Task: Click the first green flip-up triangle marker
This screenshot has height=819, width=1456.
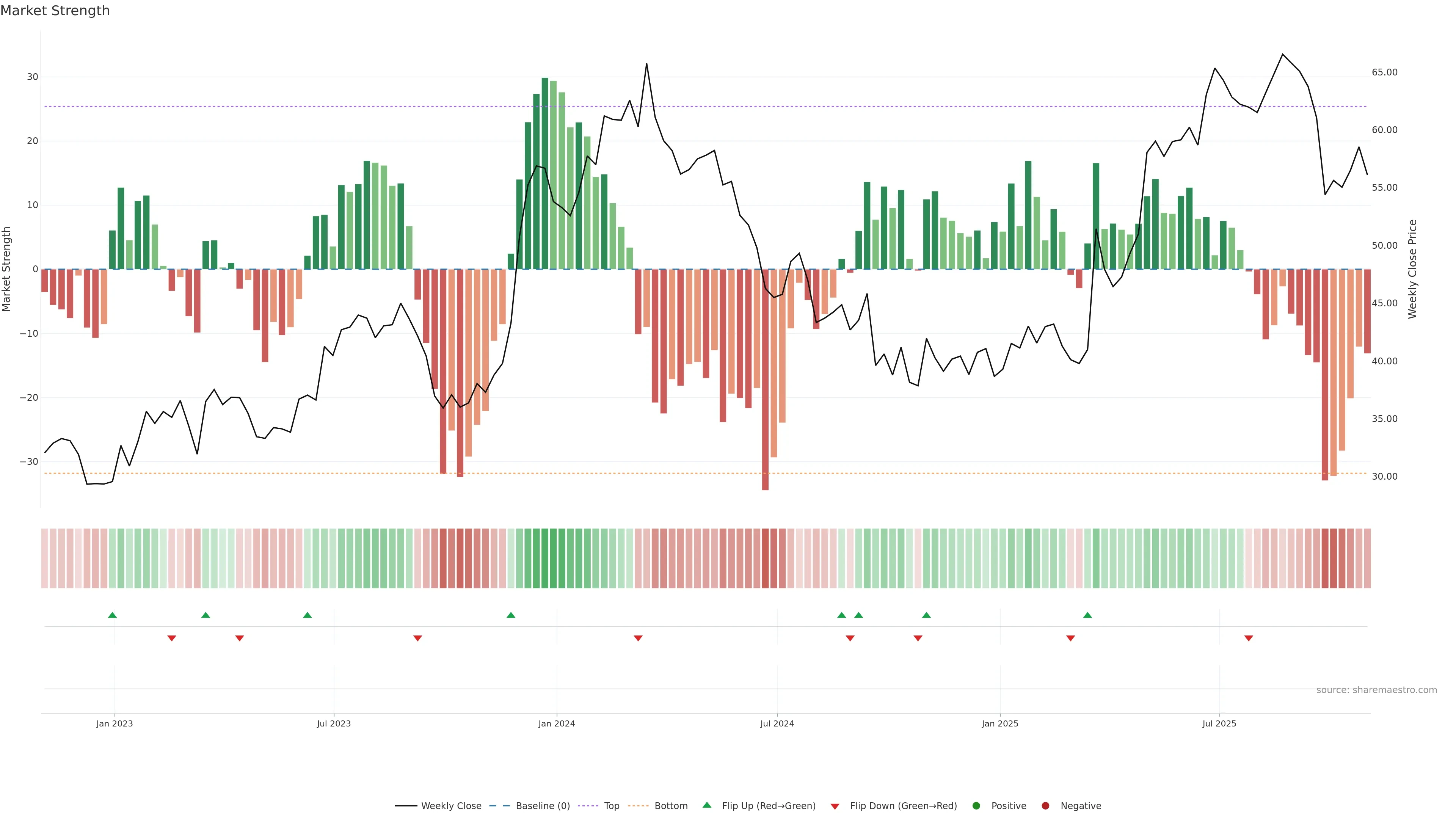Action: click(x=113, y=615)
